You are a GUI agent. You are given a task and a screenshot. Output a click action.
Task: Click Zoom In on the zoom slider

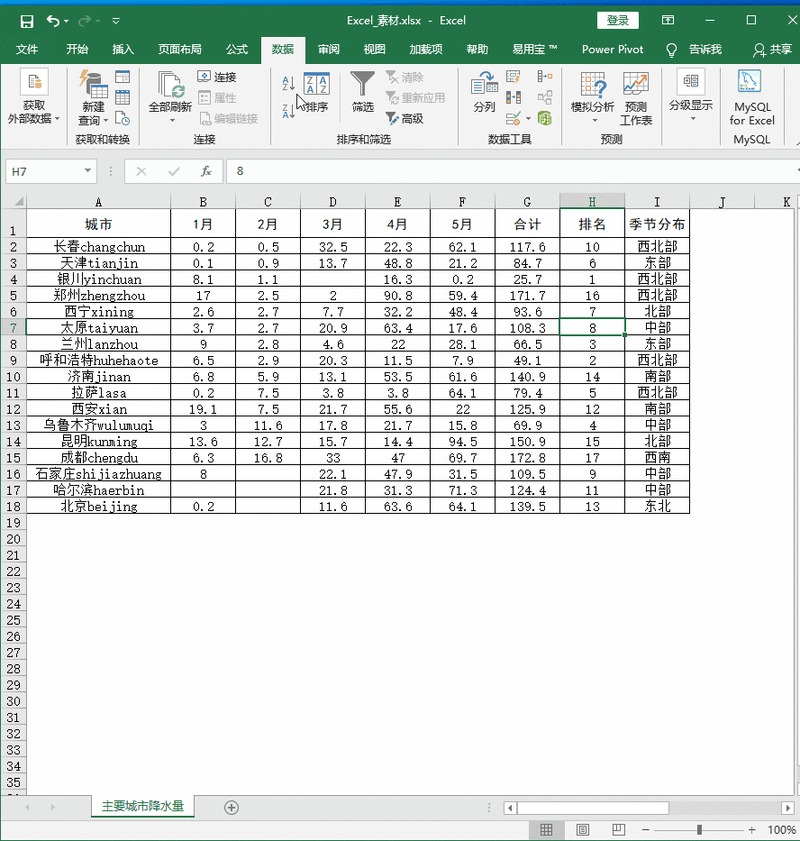point(752,830)
